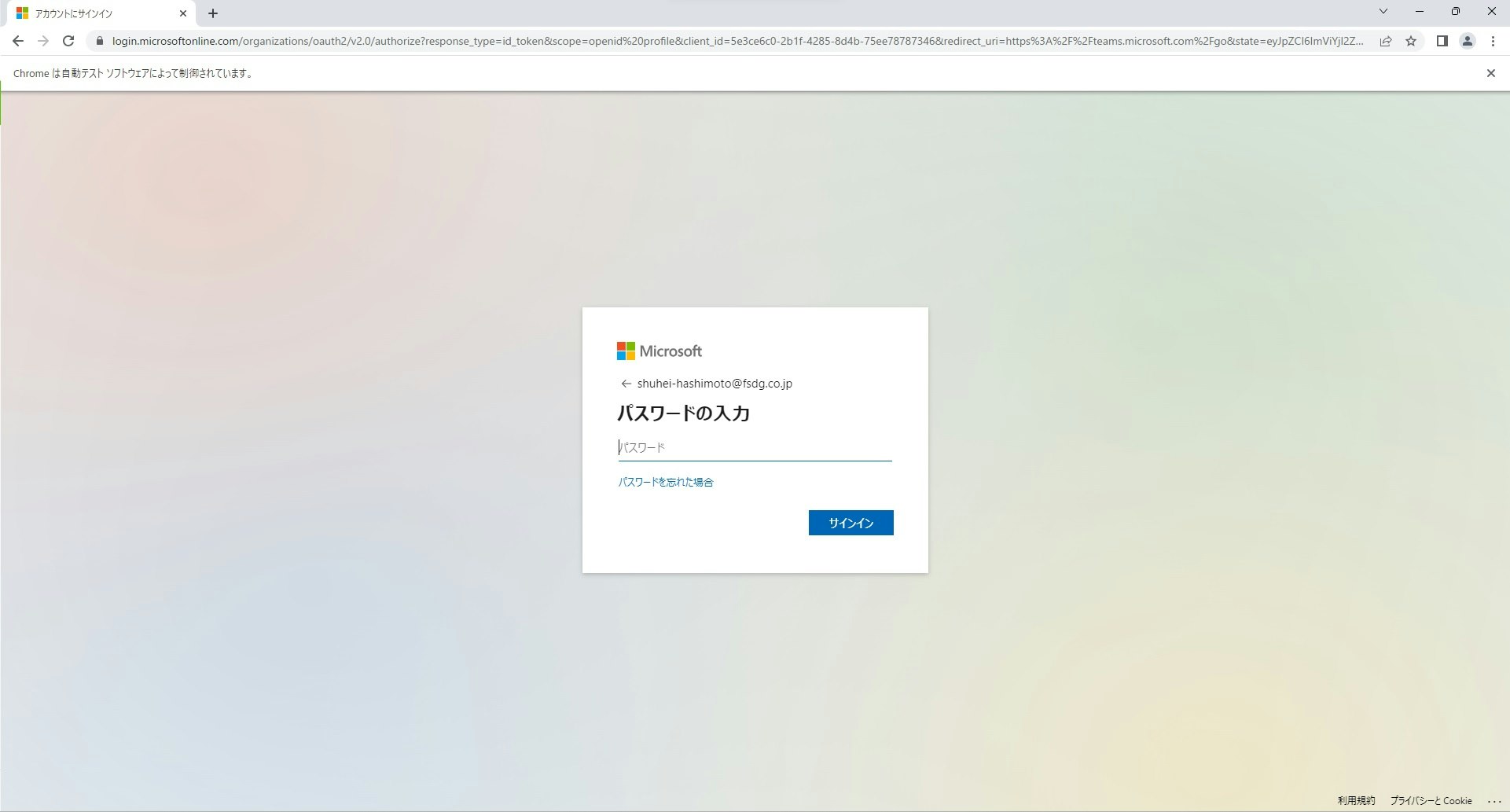Click the browser back arrow
1510x812 pixels.
[18, 41]
